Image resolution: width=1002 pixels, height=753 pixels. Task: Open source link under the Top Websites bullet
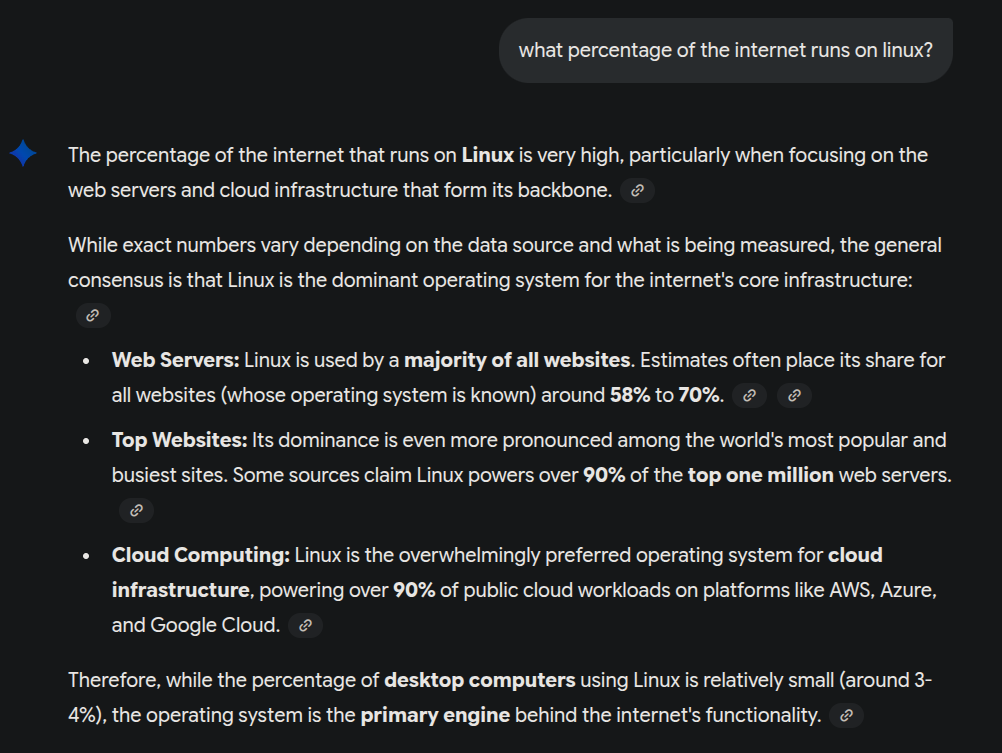[x=136, y=510]
